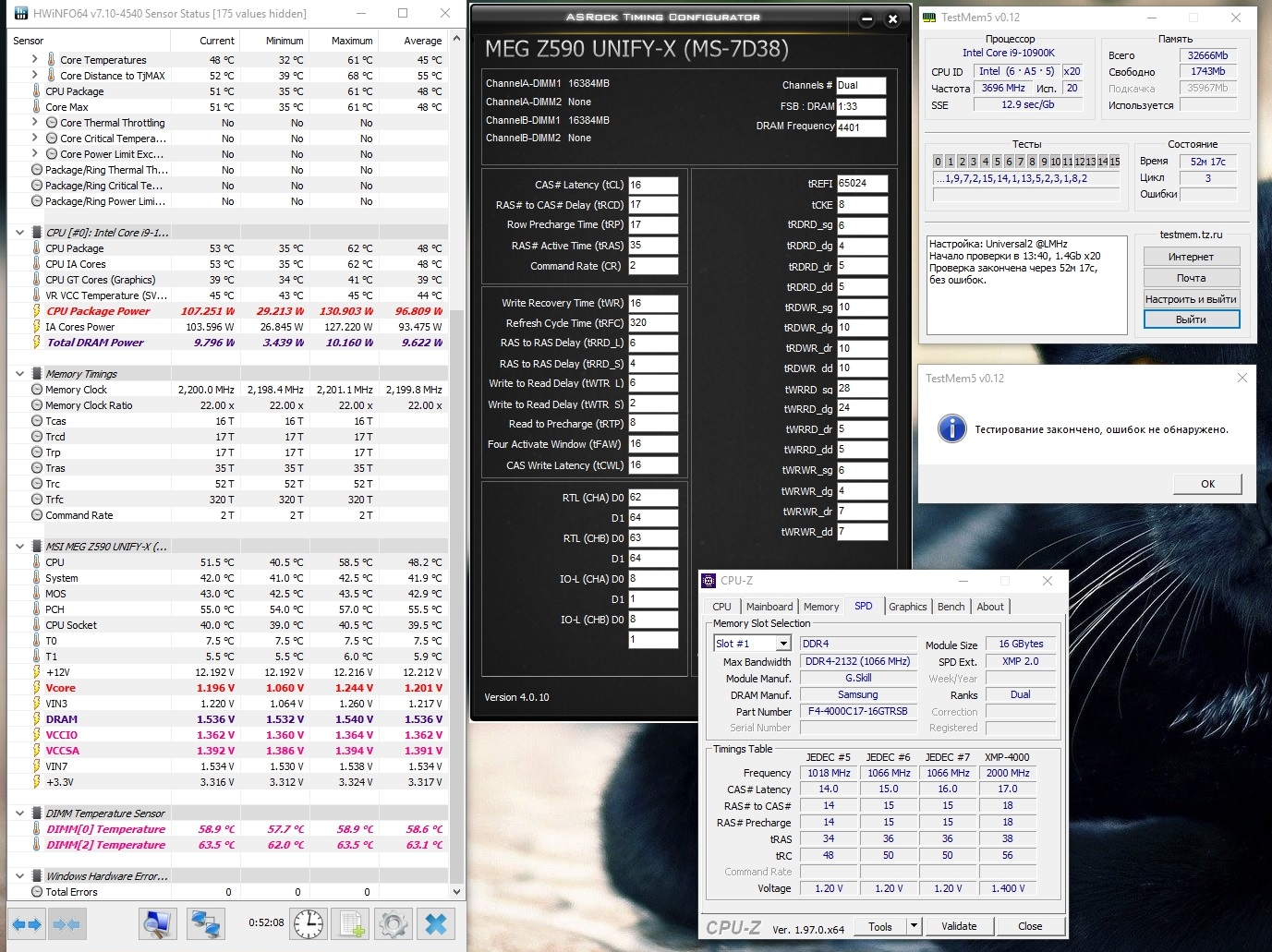Click the Close button in CPU-Z
Image resolution: width=1272 pixels, height=952 pixels.
tap(1030, 926)
